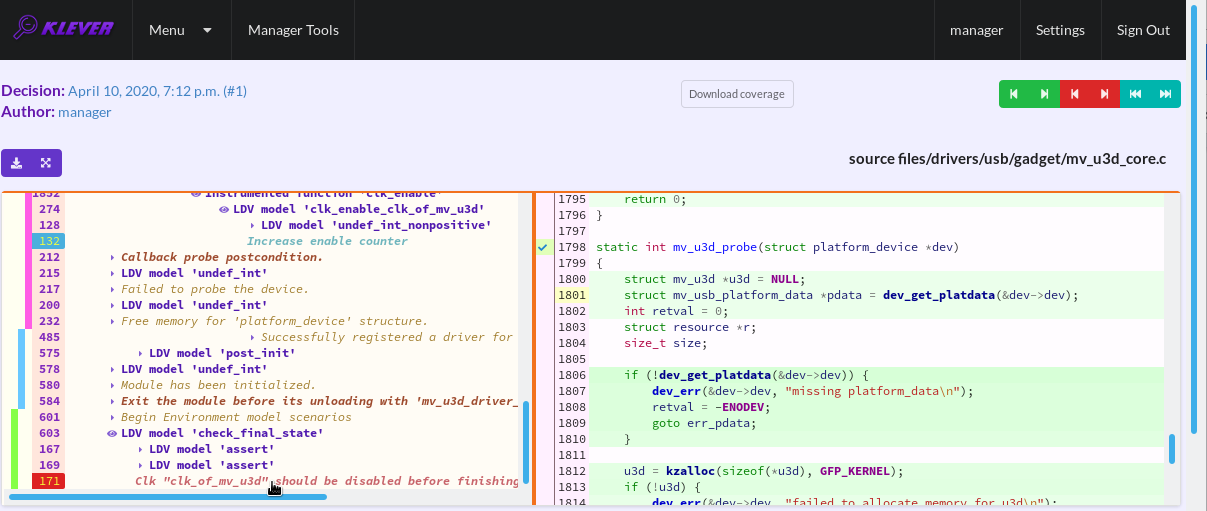This screenshot has height=511, width=1207.
Task: Expand LDV model 'undef_int' on line 215
Action: 112,273
